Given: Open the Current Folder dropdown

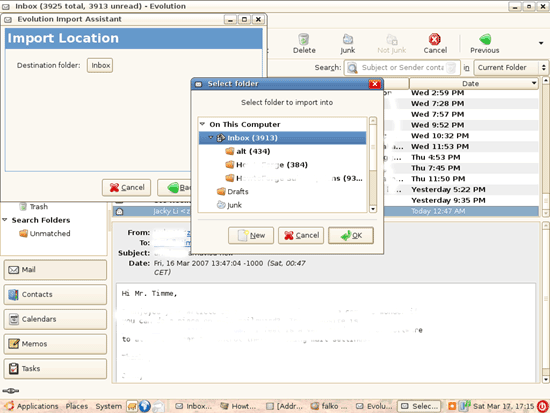Looking at the screenshot, I should tap(511, 67).
